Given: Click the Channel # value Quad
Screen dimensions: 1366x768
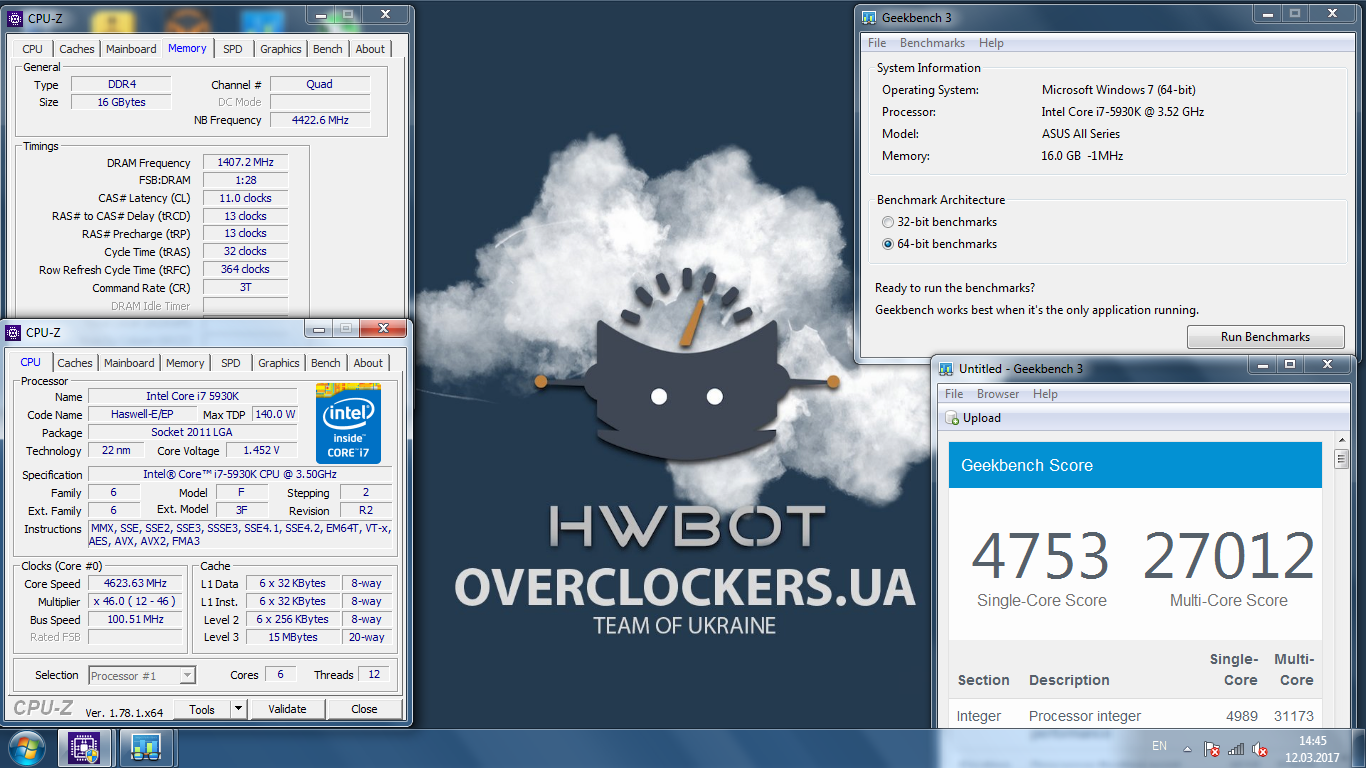Looking at the screenshot, I should pyautogui.click(x=319, y=84).
